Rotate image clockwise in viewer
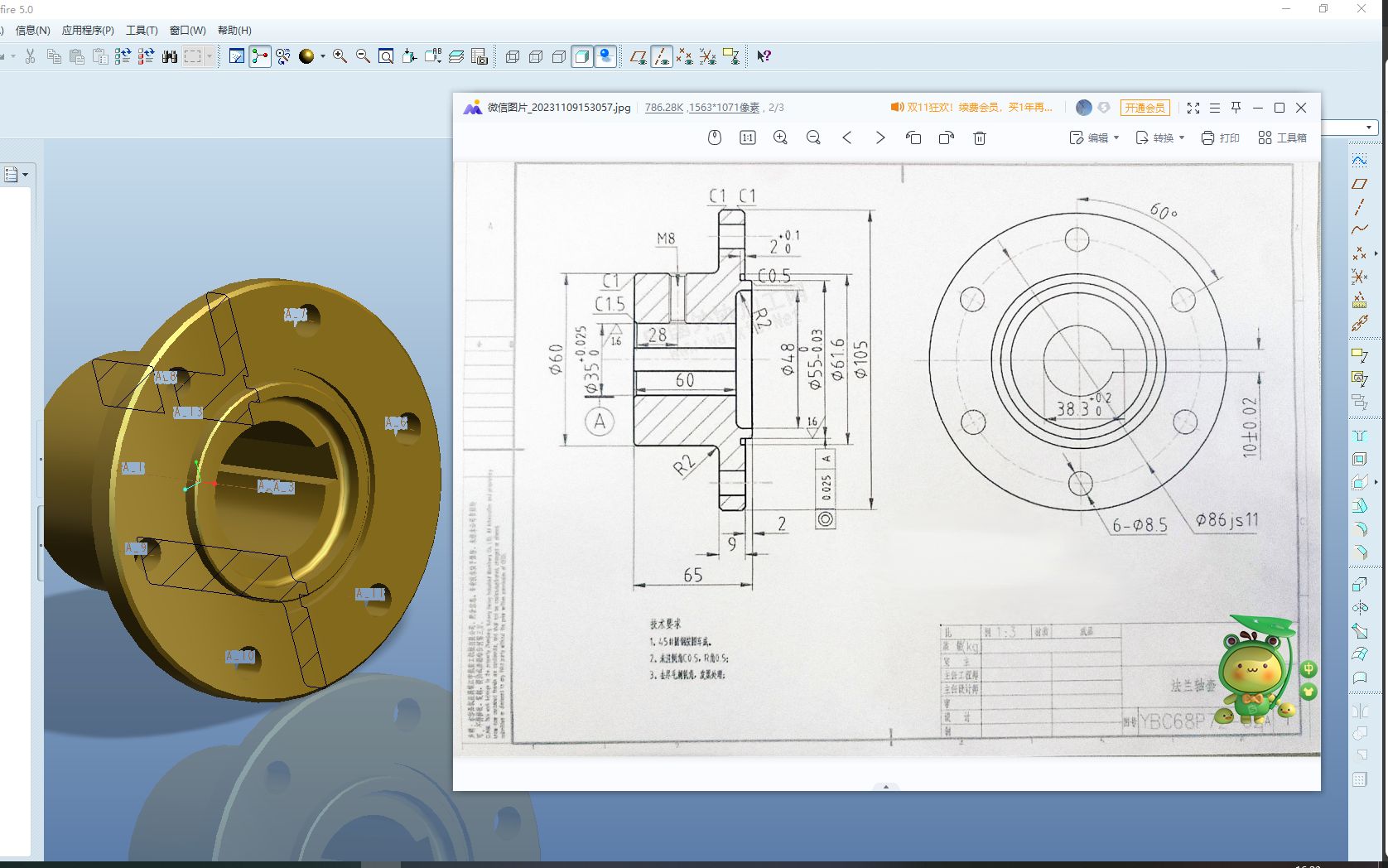 point(946,137)
